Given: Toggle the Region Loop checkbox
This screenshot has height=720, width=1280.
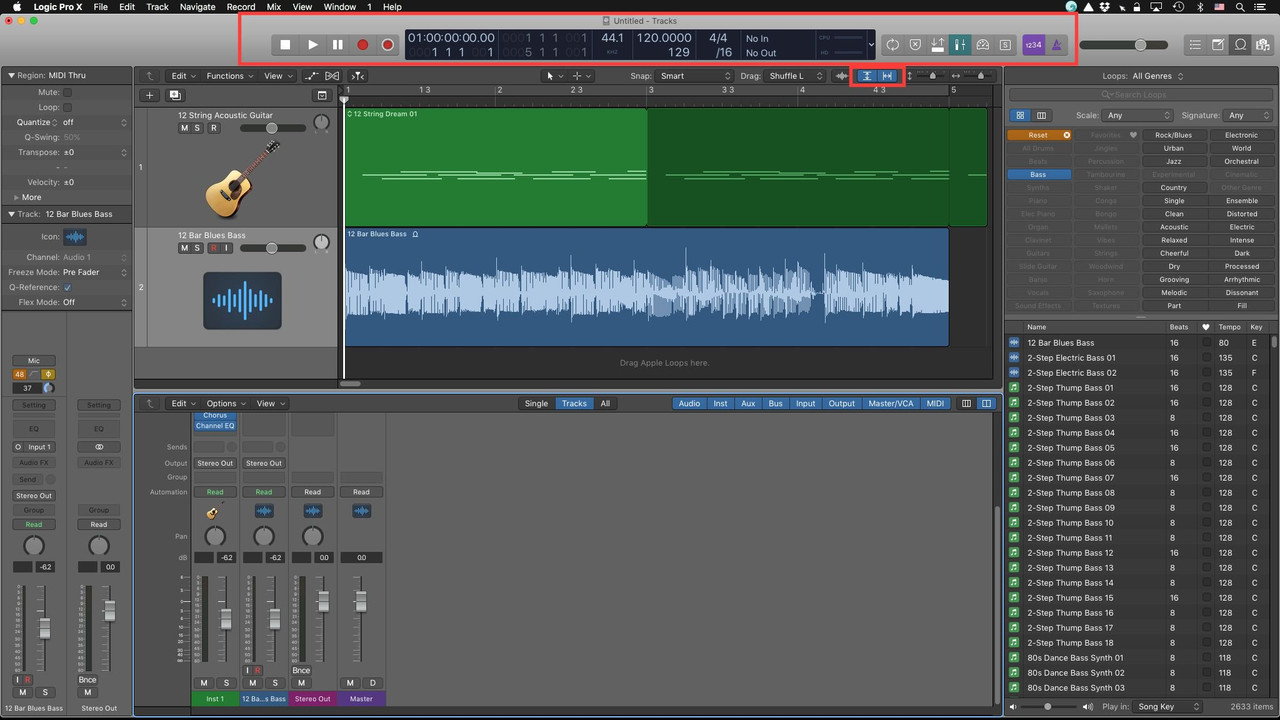Looking at the screenshot, I should [x=67, y=107].
